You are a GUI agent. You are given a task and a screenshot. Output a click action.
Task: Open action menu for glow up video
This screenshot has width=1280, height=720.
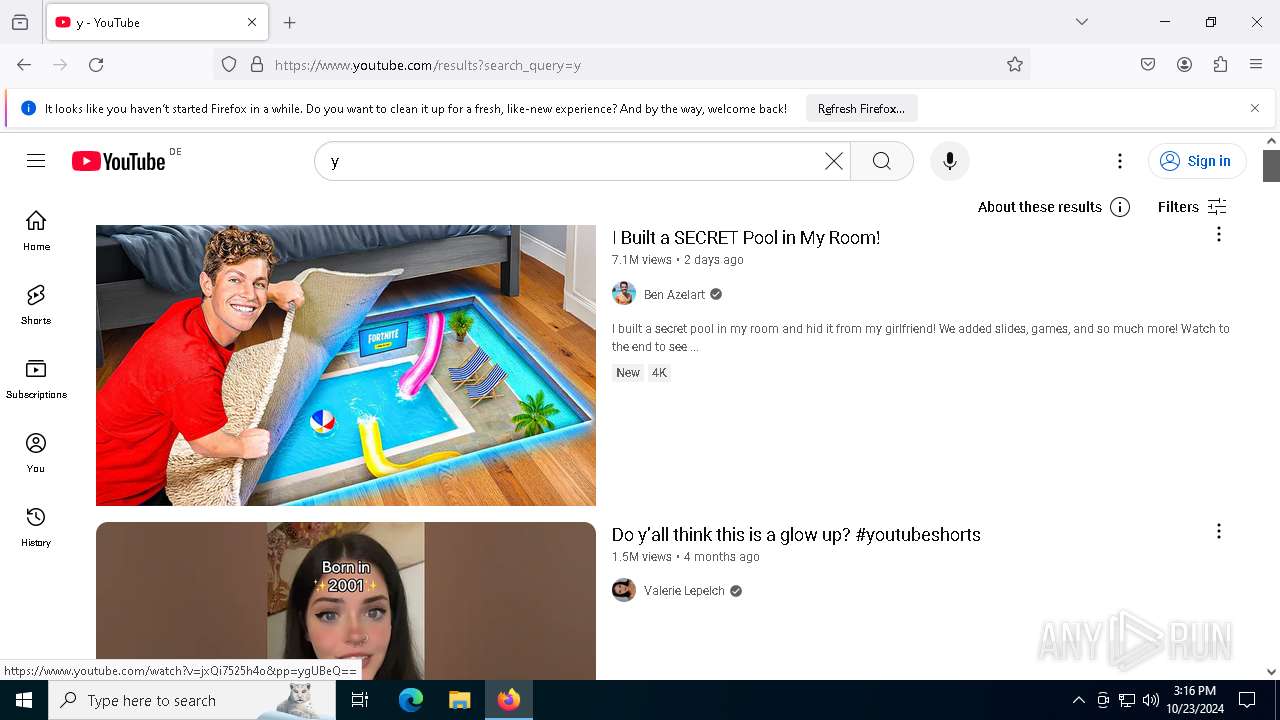coord(1218,531)
